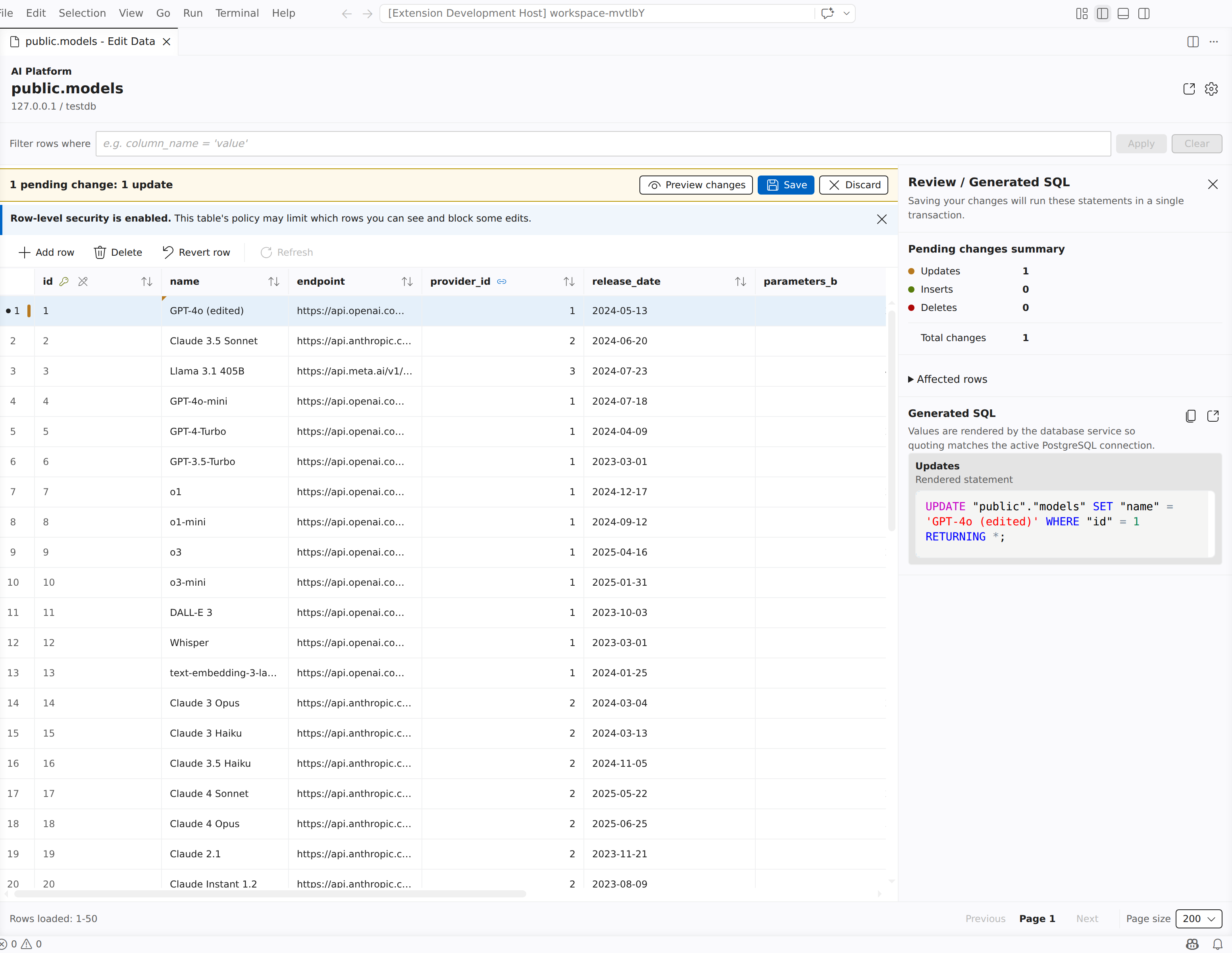Click the command center search box

coord(598,14)
